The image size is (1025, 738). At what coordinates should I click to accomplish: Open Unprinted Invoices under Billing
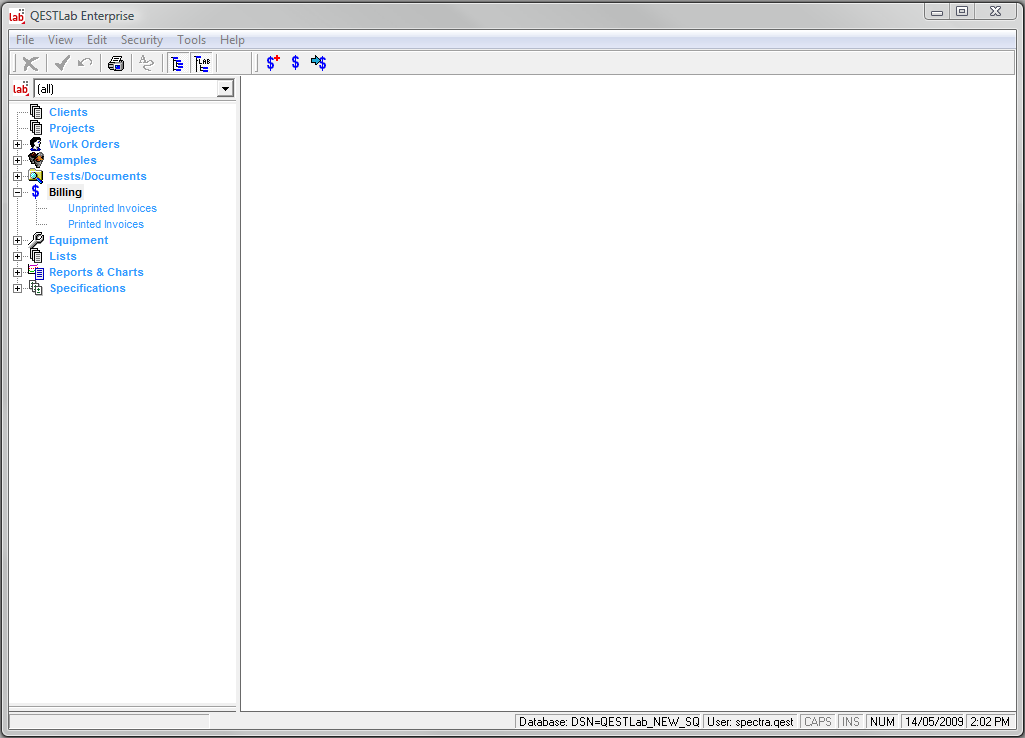point(112,208)
